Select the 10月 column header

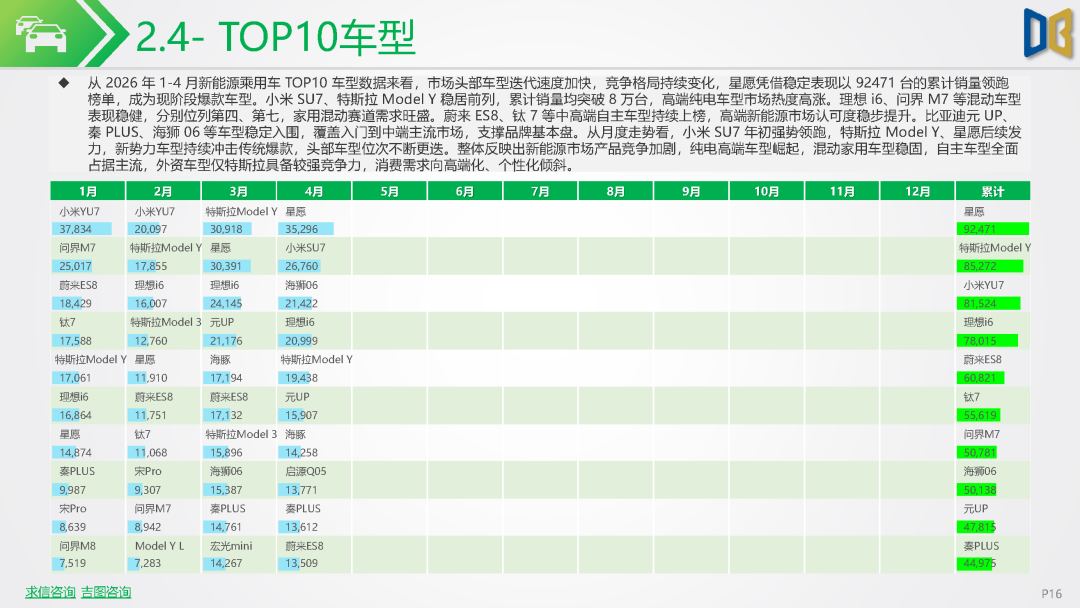click(767, 191)
